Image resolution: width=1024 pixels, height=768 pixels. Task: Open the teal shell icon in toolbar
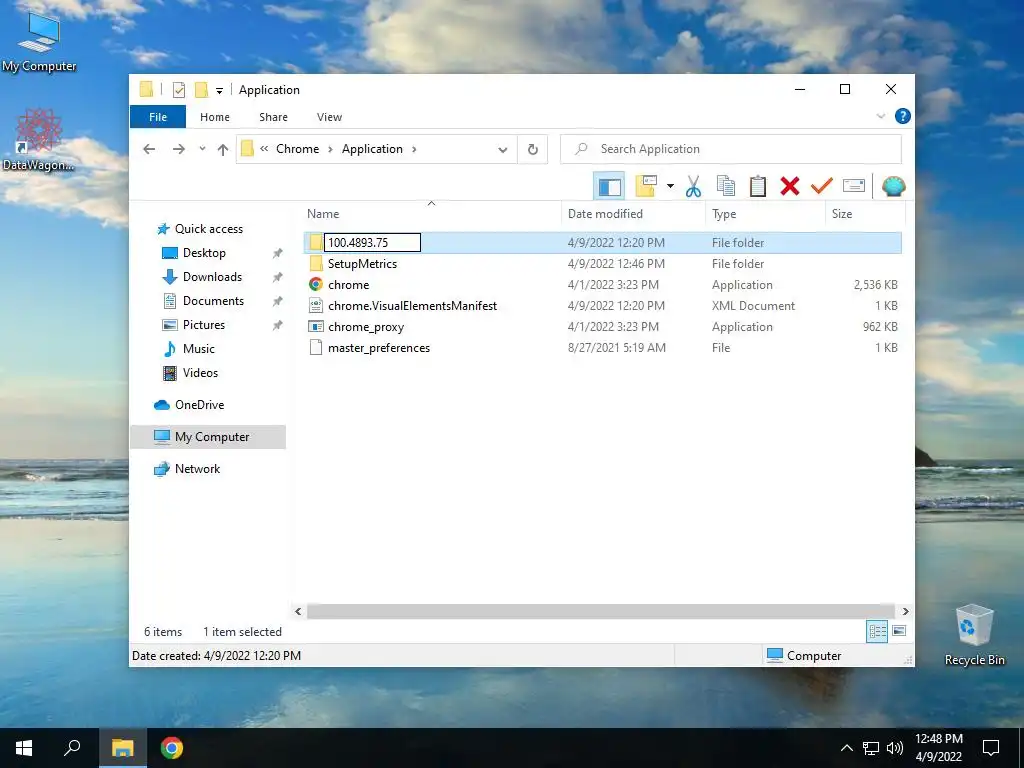893,186
